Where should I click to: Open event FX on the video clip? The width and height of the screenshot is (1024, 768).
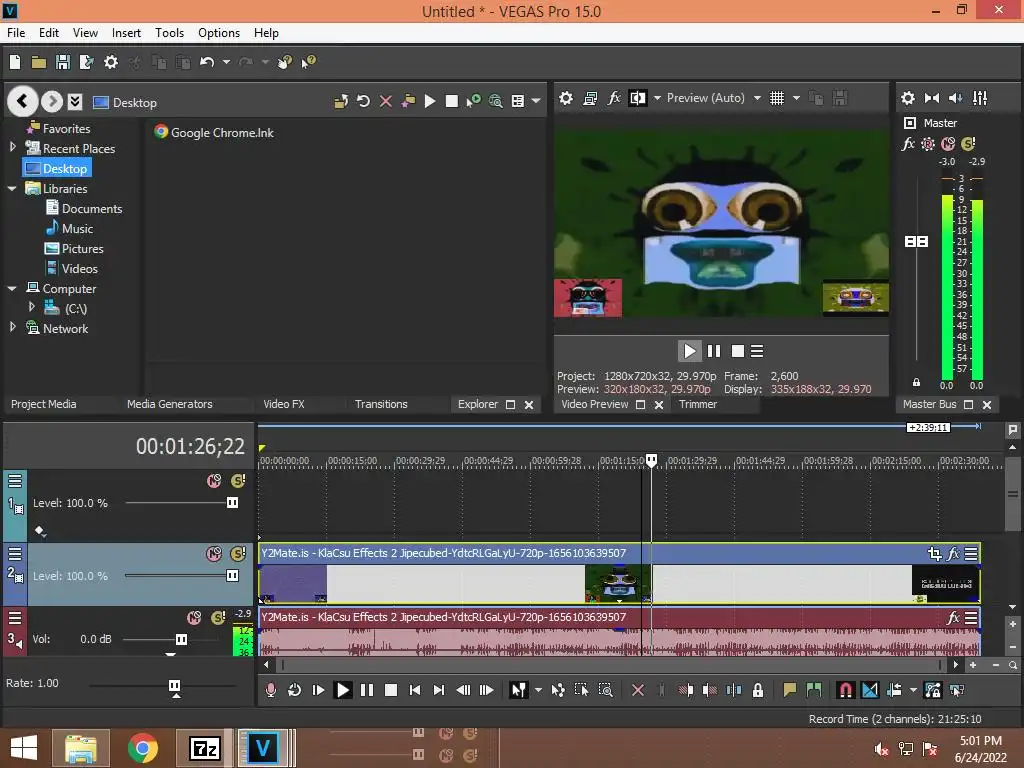[x=953, y=554]
